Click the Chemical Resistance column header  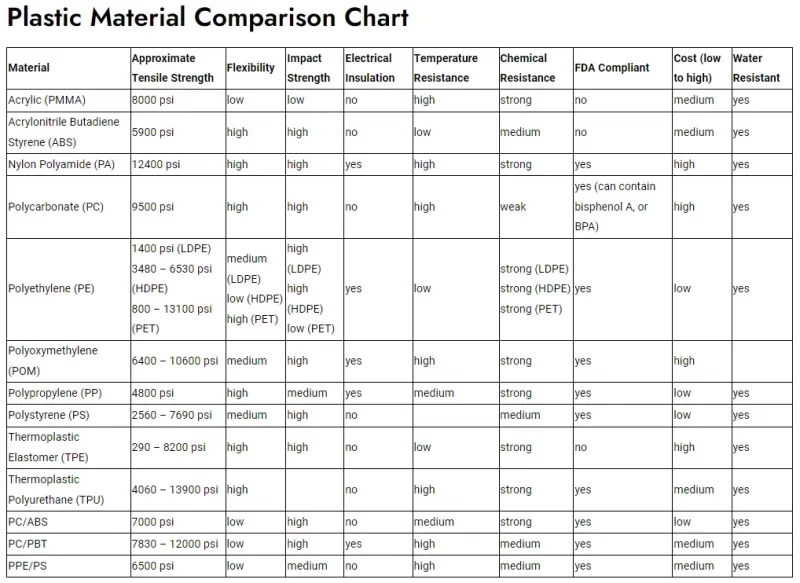(528, 68)
